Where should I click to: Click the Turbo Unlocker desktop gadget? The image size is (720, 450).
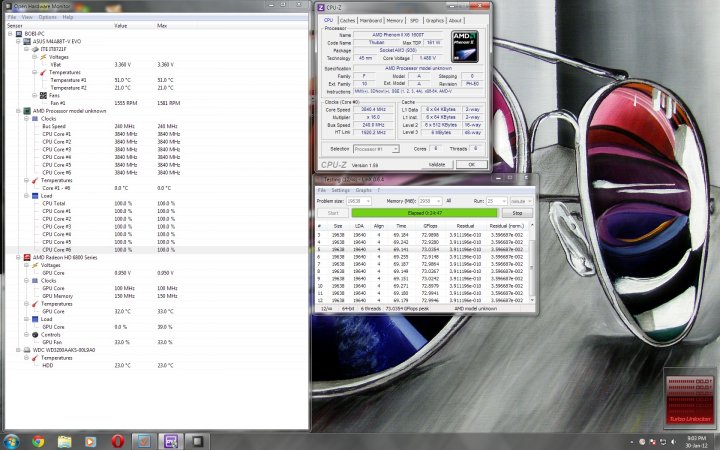tap(690, 399)
